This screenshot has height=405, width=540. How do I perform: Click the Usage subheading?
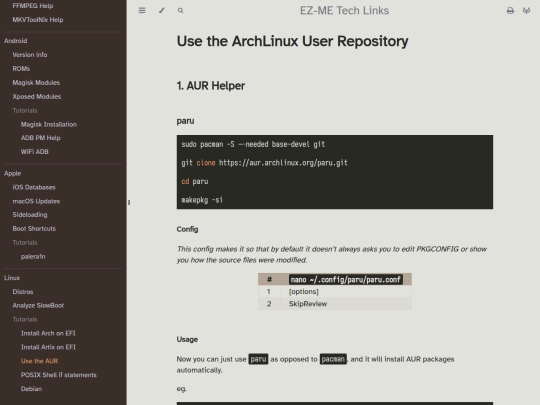pos(187,340)
